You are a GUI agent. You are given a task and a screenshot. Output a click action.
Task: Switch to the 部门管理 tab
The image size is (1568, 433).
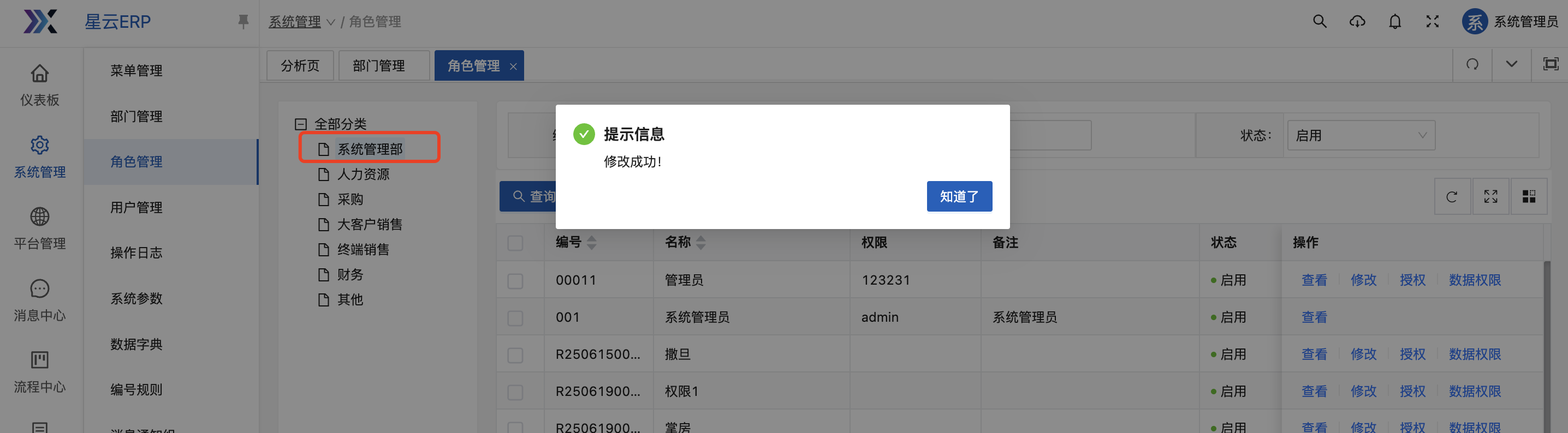tap(378, 65)
